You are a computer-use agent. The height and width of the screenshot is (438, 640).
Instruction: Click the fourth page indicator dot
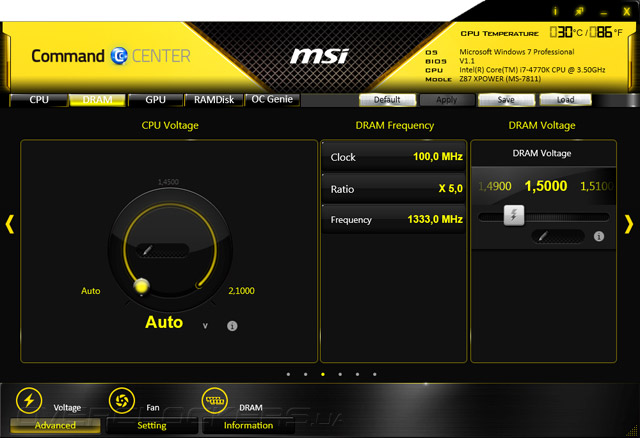pyautogui.click(x=340, y=374)
